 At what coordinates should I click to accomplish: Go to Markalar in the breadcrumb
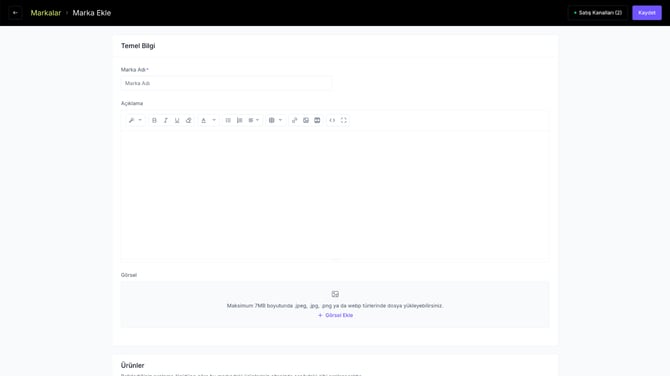46,13
